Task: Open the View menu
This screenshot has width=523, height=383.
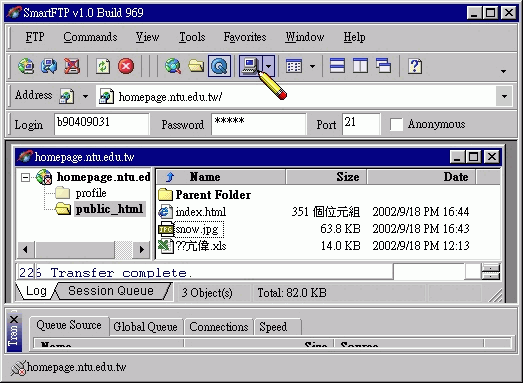Action: tap(147, 37)
